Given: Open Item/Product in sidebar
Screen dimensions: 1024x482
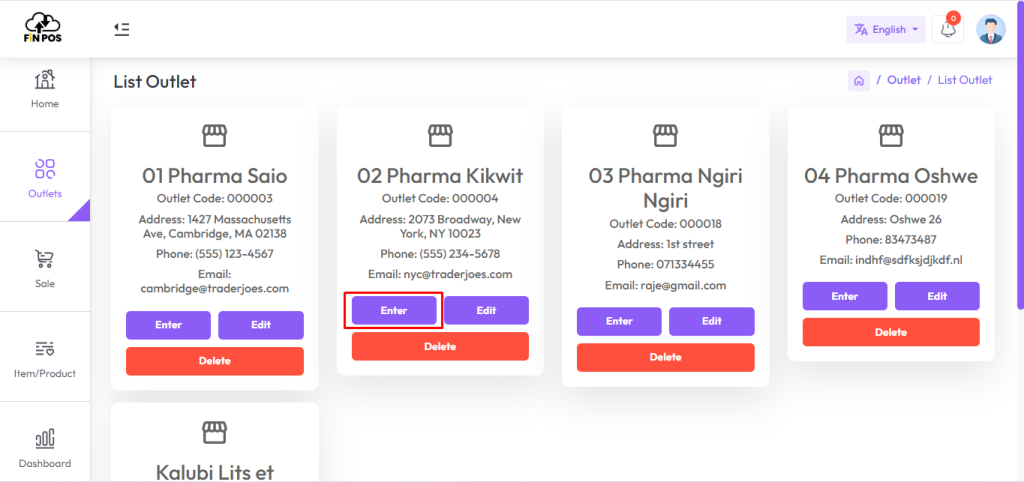Looking at the screenshot, I should [45, 358].
